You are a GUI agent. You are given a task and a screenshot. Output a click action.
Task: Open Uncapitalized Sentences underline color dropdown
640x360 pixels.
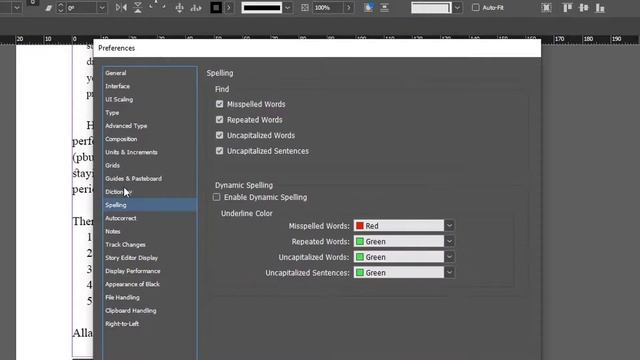click(449, 272)
